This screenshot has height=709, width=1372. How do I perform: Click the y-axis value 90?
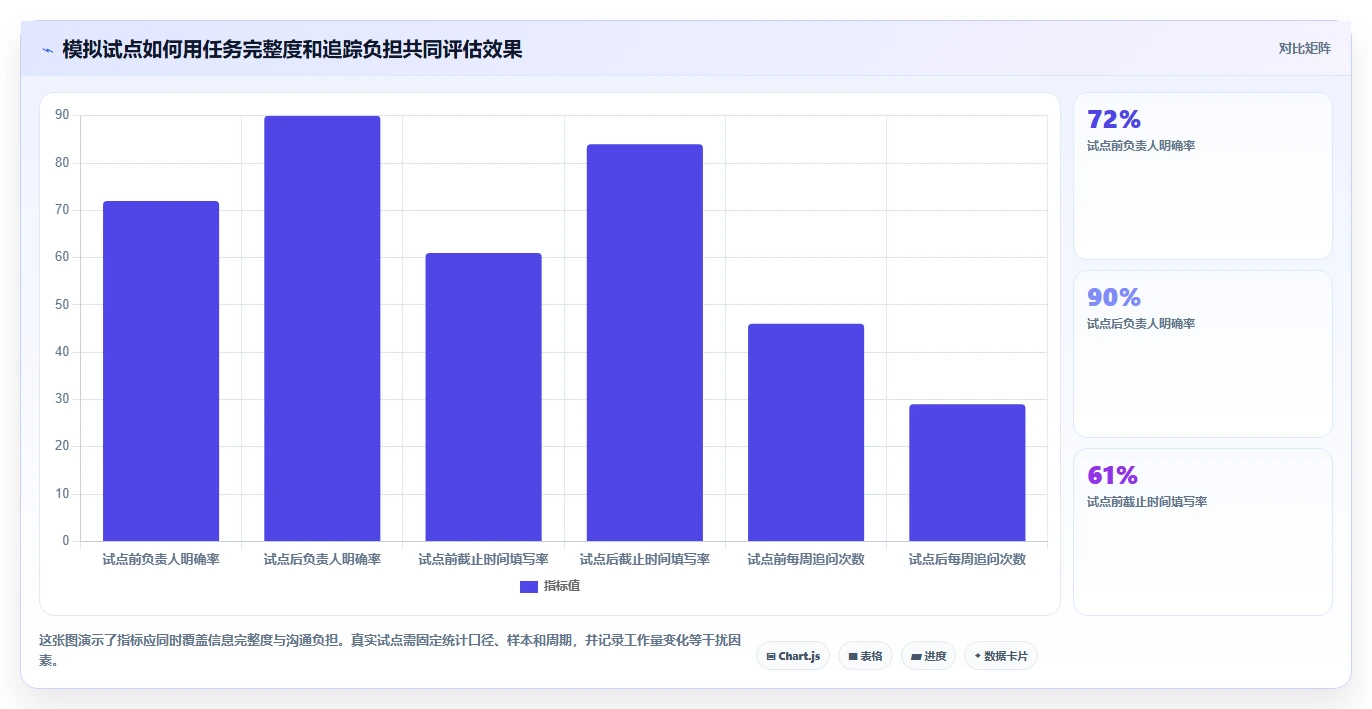pyautogui.click(x=62, y=115)
